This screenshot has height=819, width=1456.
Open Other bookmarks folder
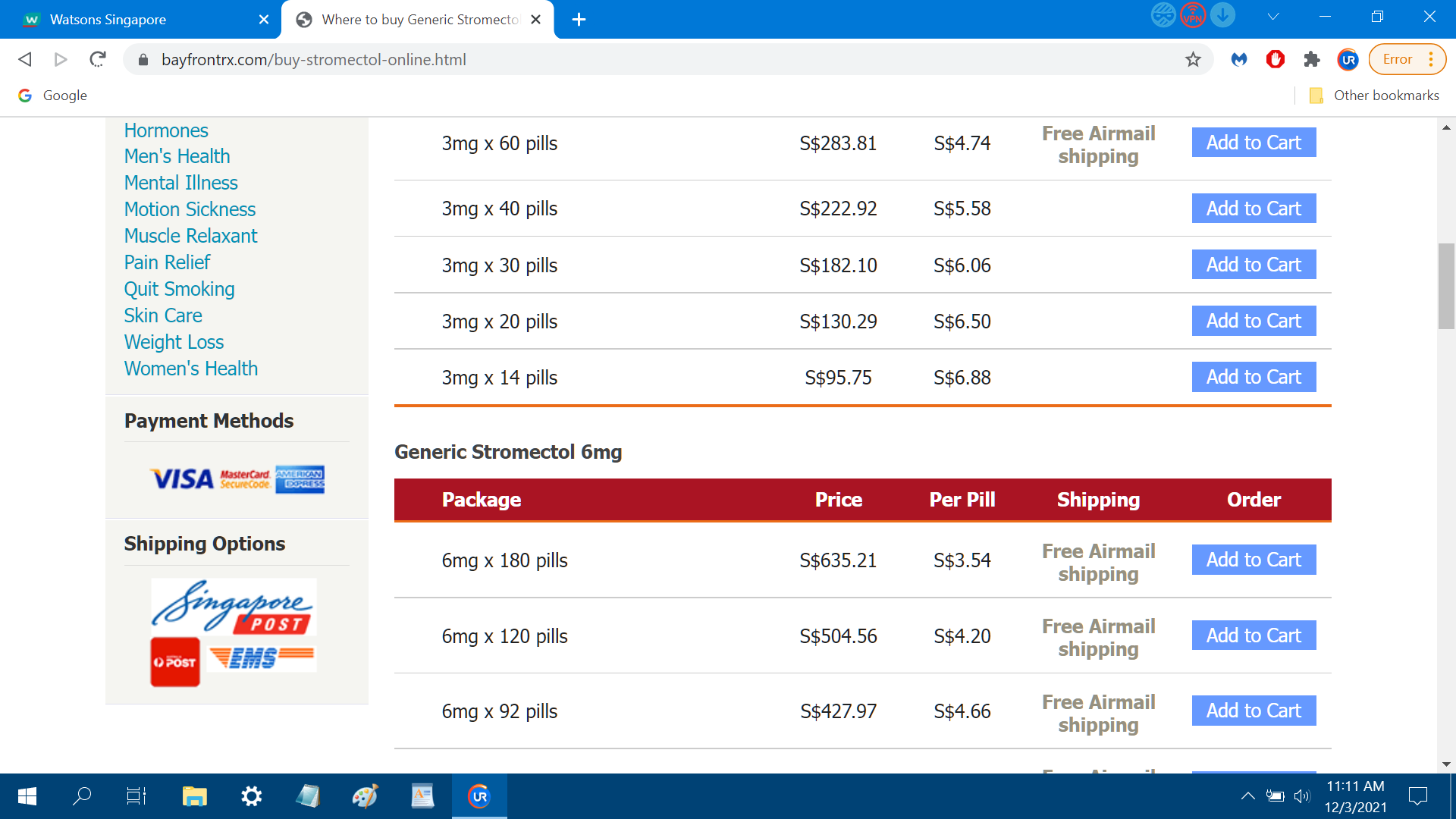pyautogui.click(x=1374, y=96)
